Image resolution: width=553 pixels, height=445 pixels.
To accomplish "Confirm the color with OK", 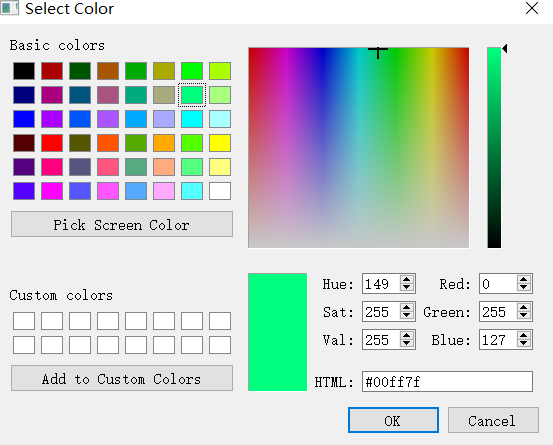I will 393,420.
